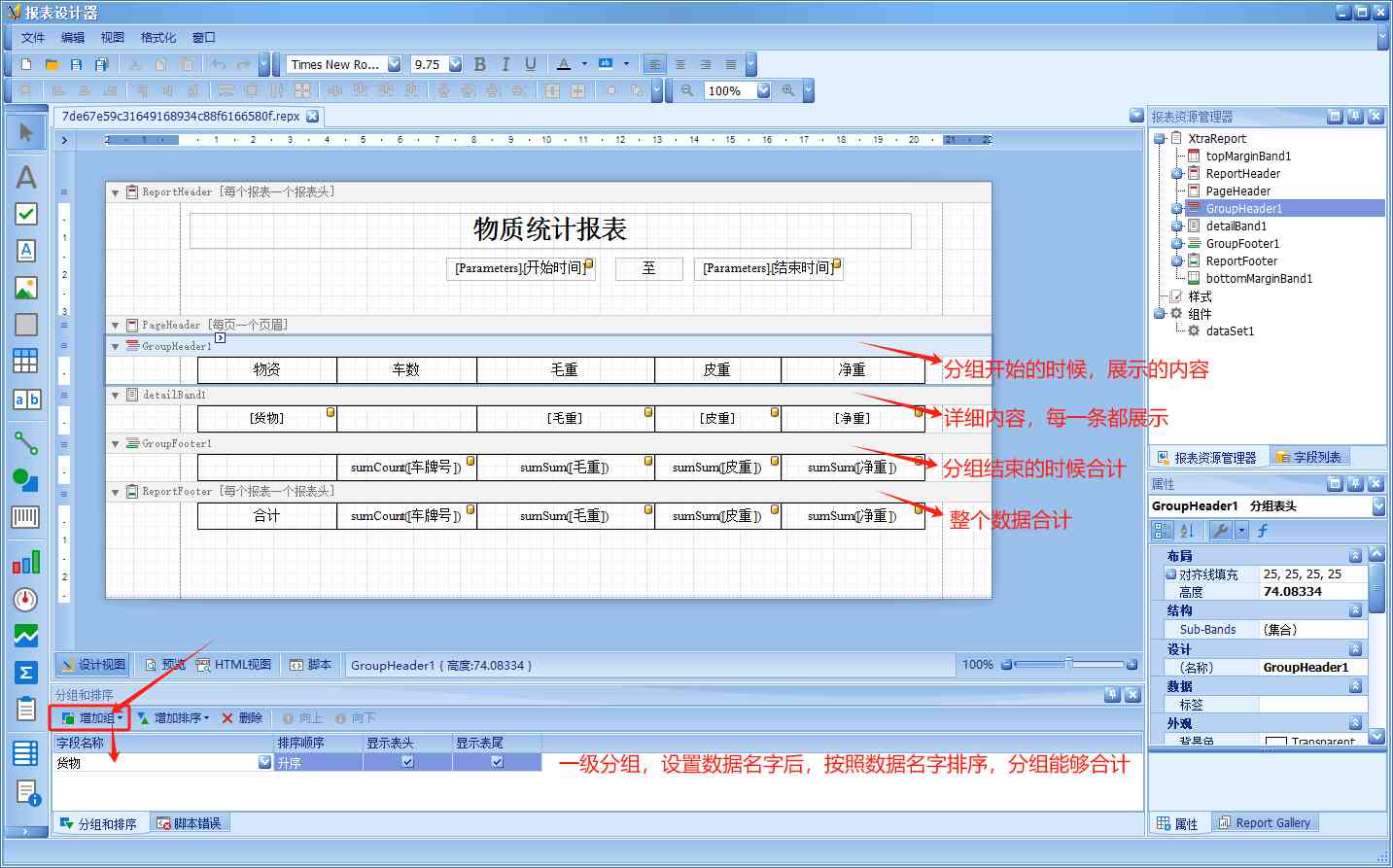Image resolution: width=1393 pixels, height=868 pixels.
Task: Click the 删除 button
Action: pyautogui.click(x=242, y=718)
